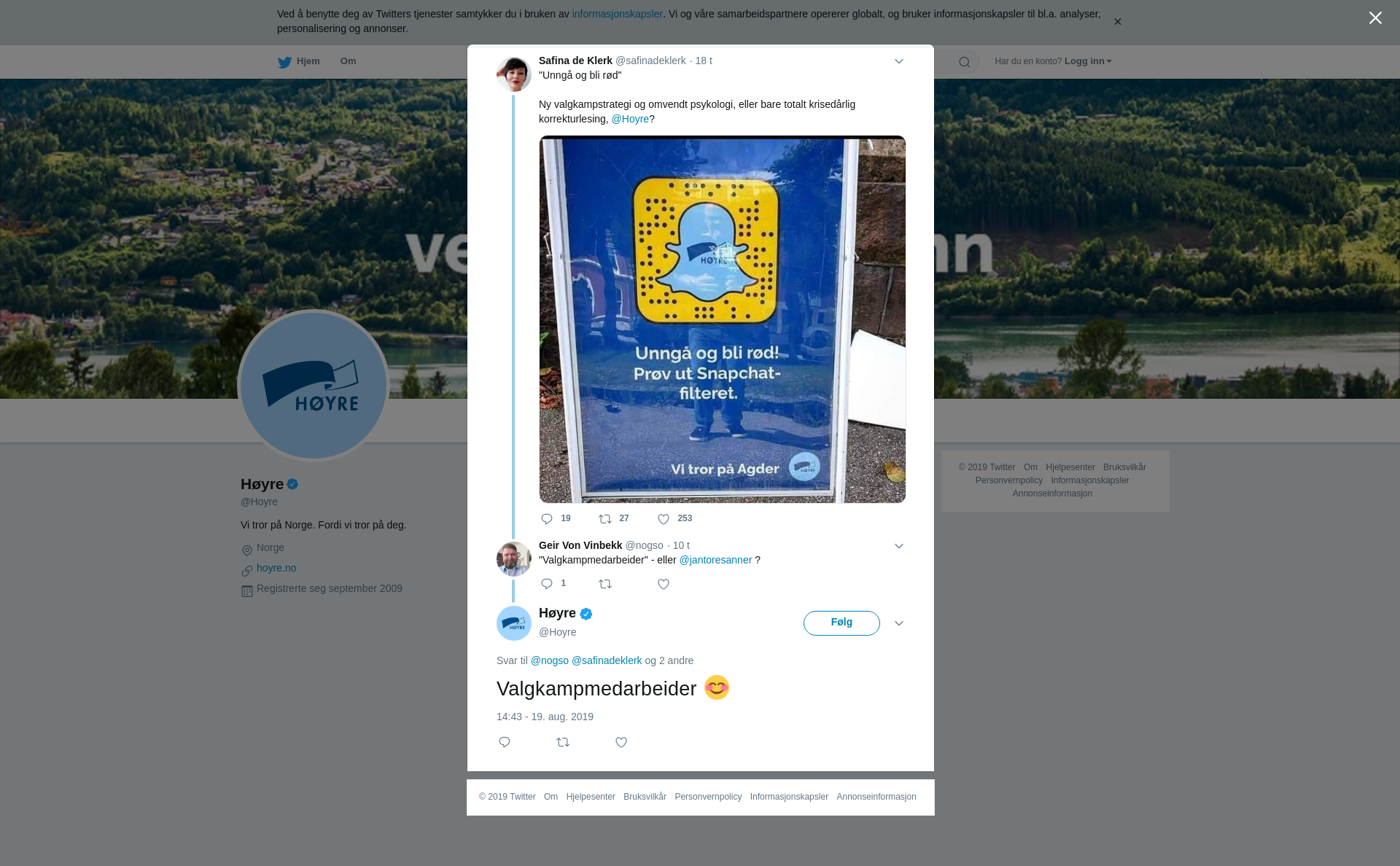Like Høyre's Valgkampmedarbeider tweet
This screenshot has height=866, width=1400.
621,742
